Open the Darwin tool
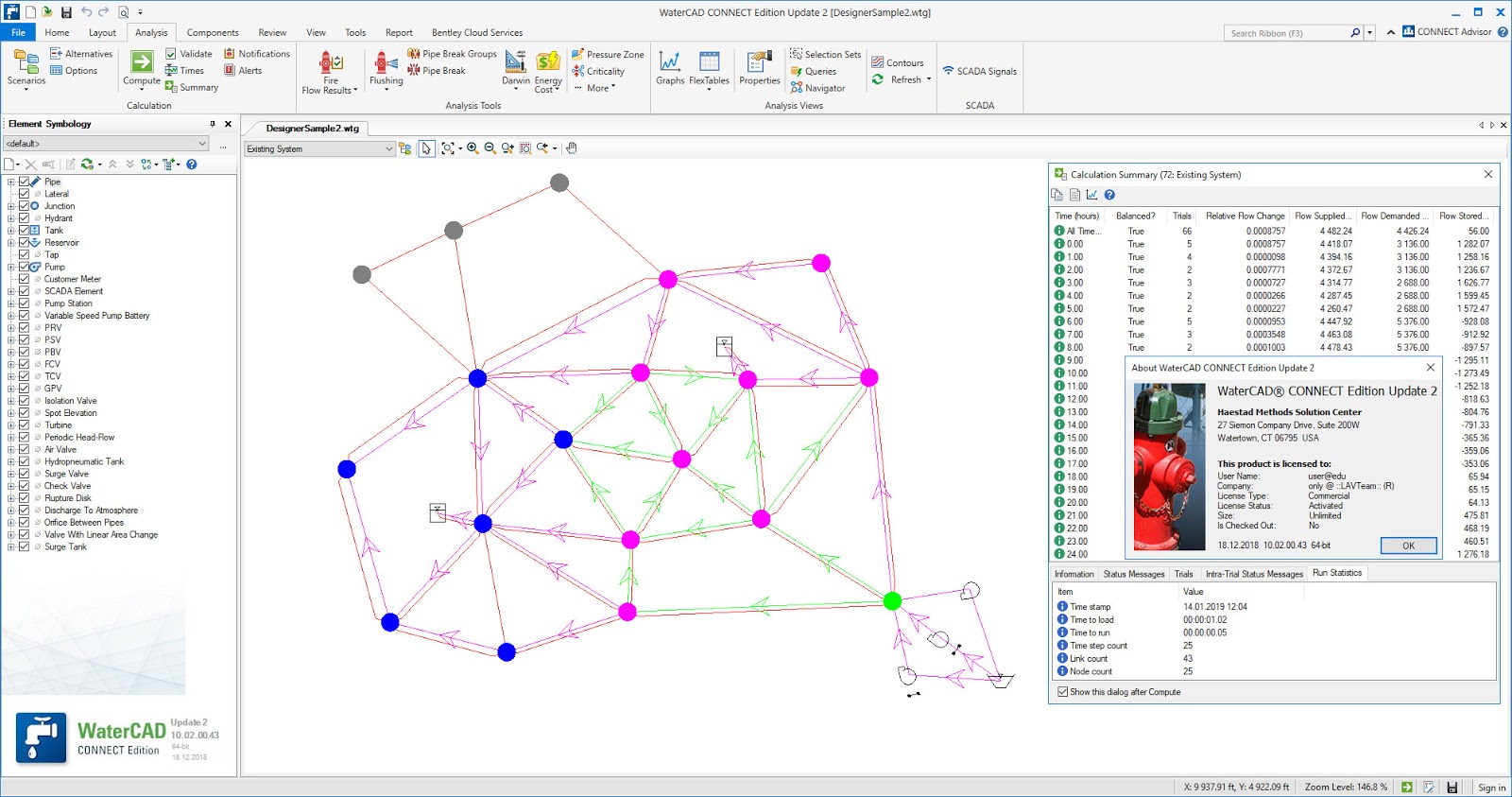 point(516,69)
